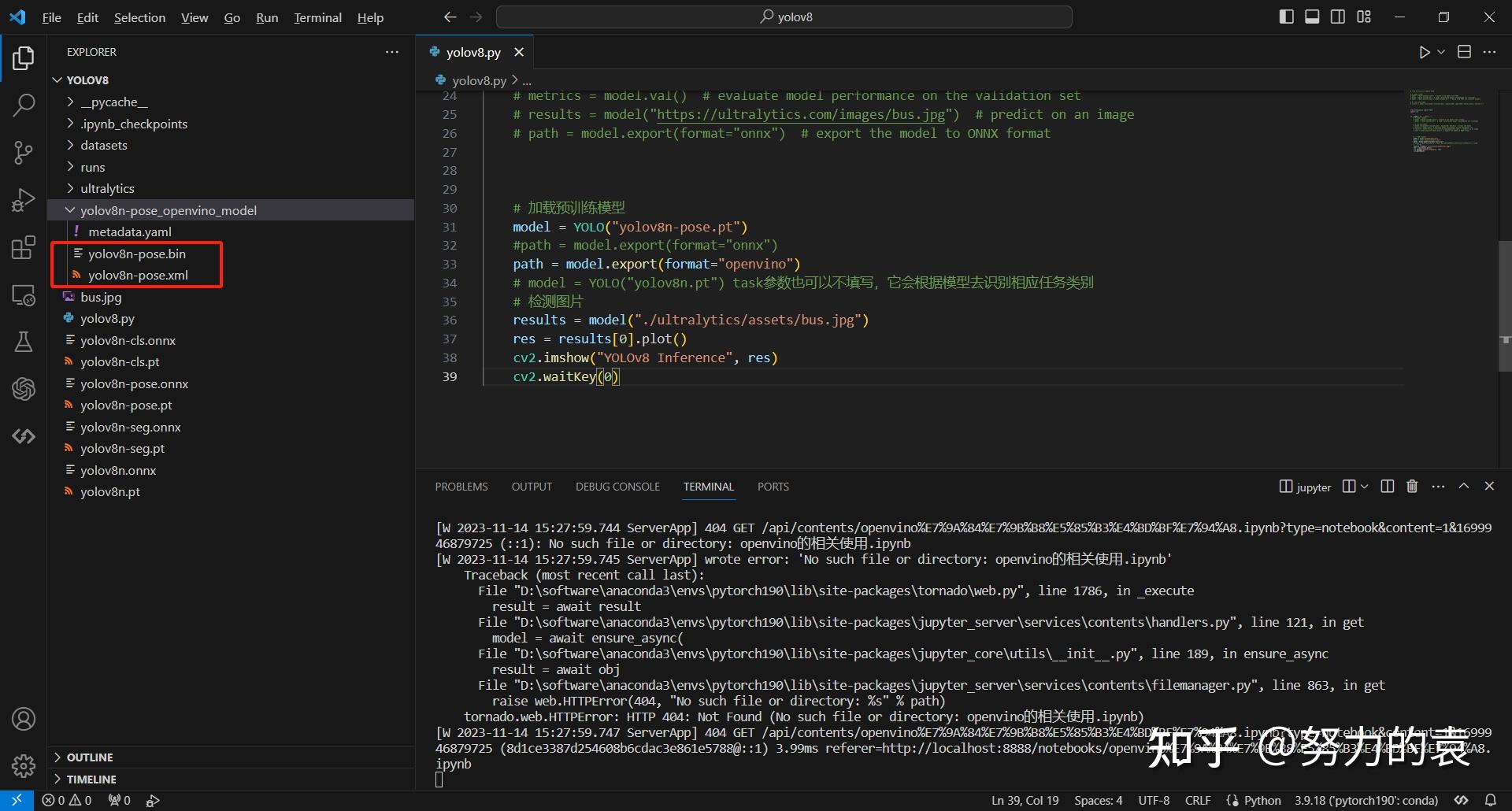
Task: Open Run and Debug view
Action: click(x=24, y=200)
